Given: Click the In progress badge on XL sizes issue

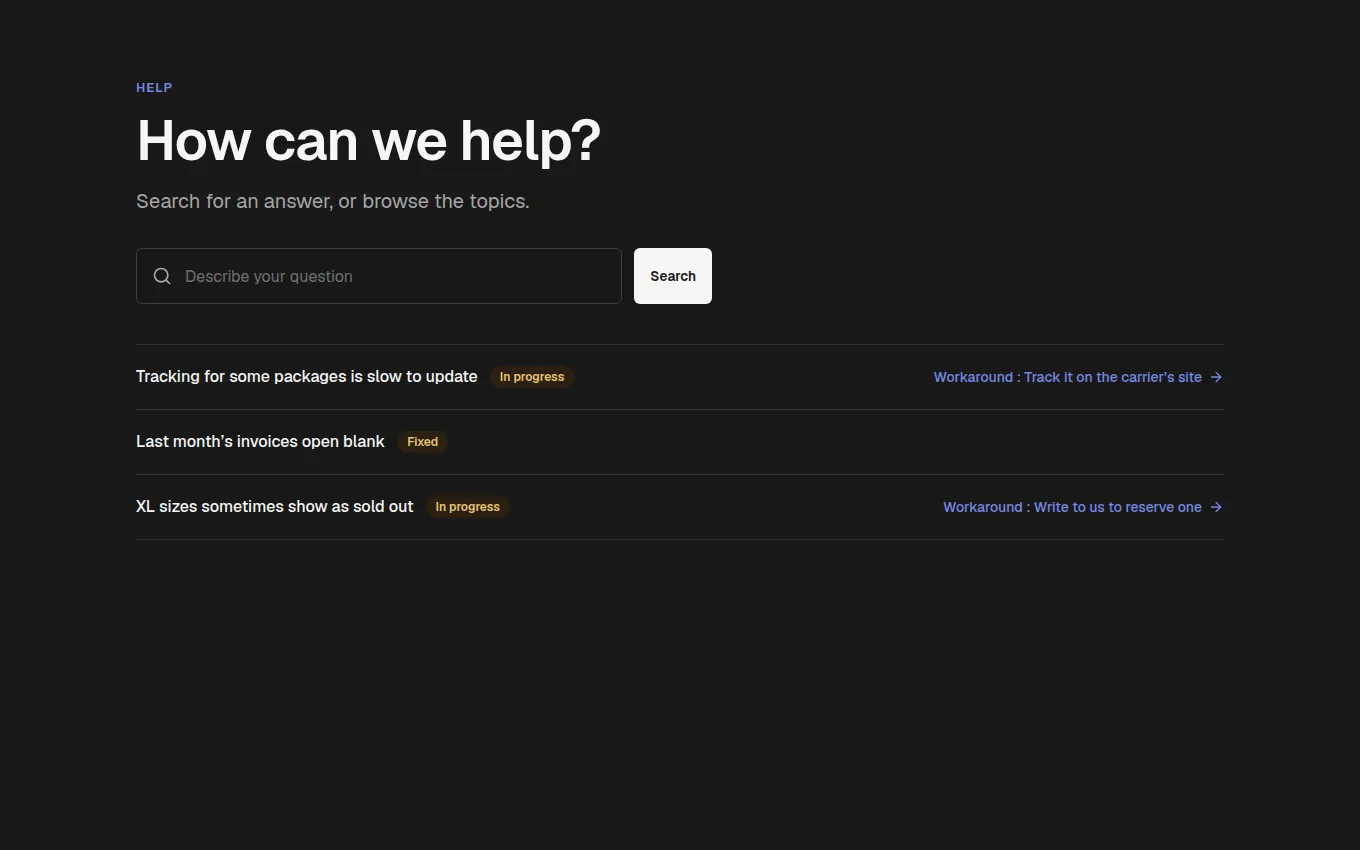Looking at the screenshot, I should (x=468, y=507).
